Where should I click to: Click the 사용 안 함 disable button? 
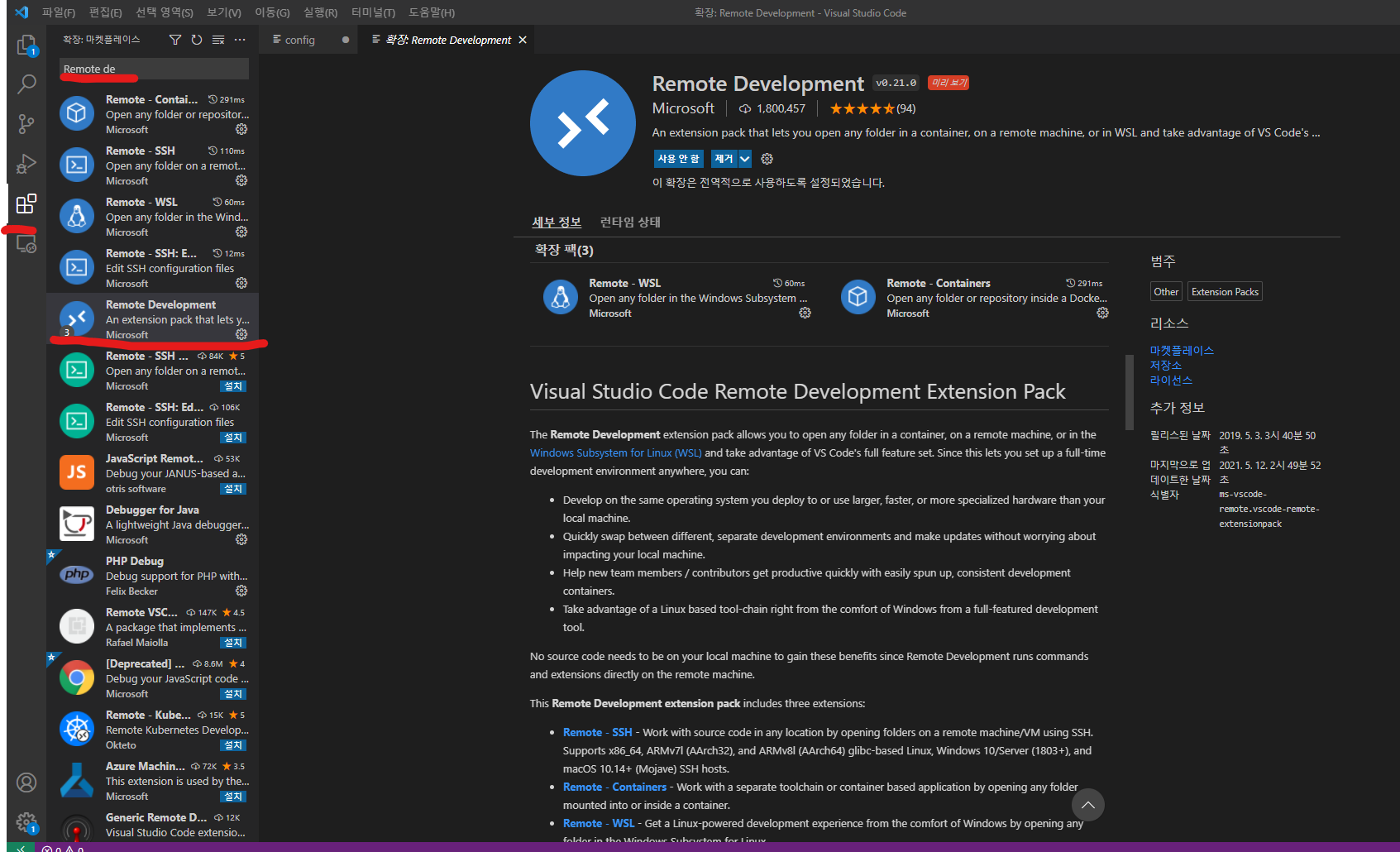pos(679,159)
